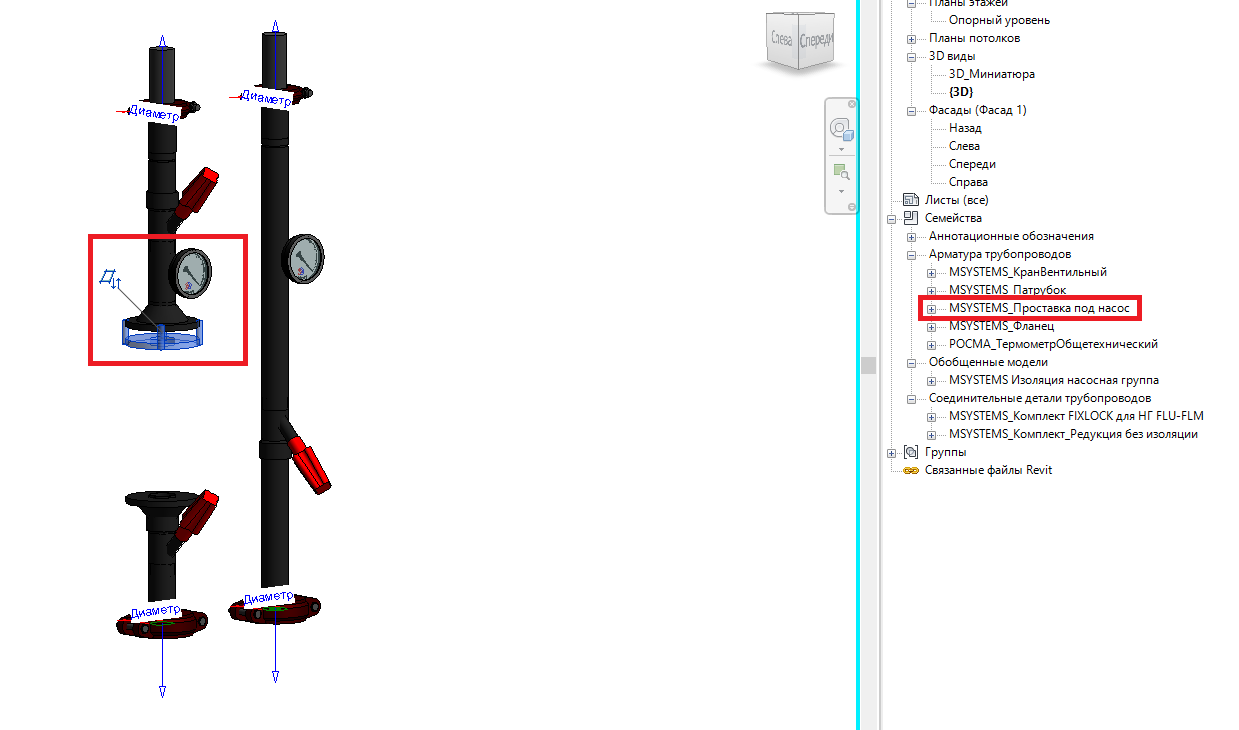The height and width of the screenshot is (730, 1239).
Task: Click the Steering Wheel icon in navigation bar
Action: tap(840, 129)
